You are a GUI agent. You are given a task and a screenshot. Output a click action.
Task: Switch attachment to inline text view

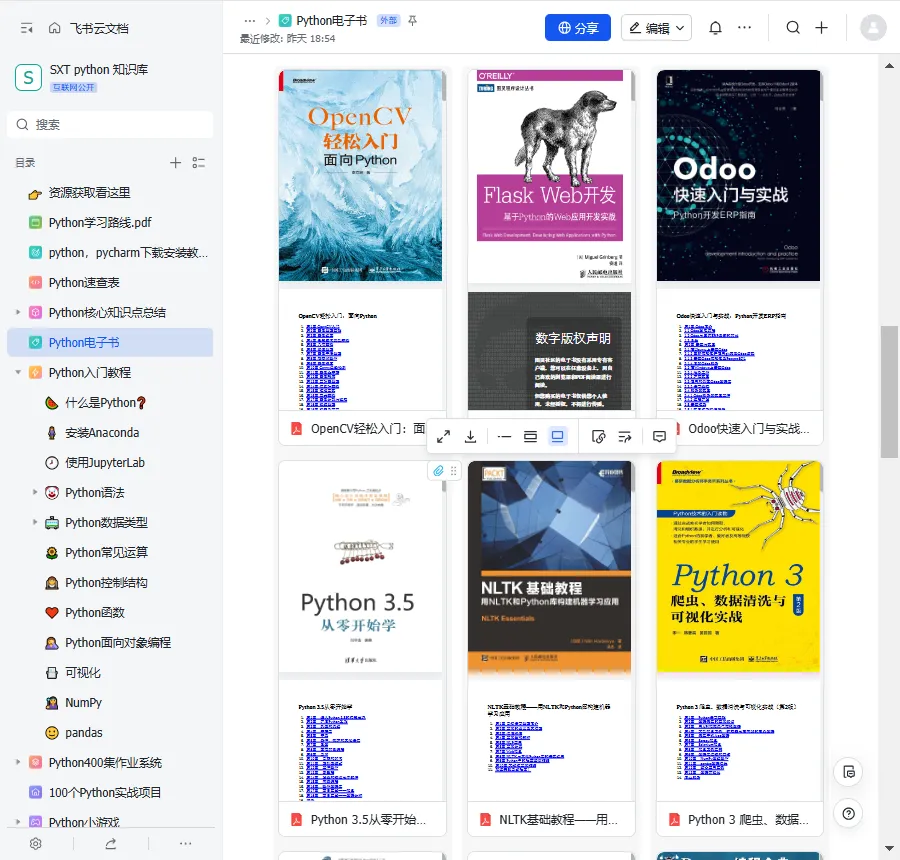[504, 437]
